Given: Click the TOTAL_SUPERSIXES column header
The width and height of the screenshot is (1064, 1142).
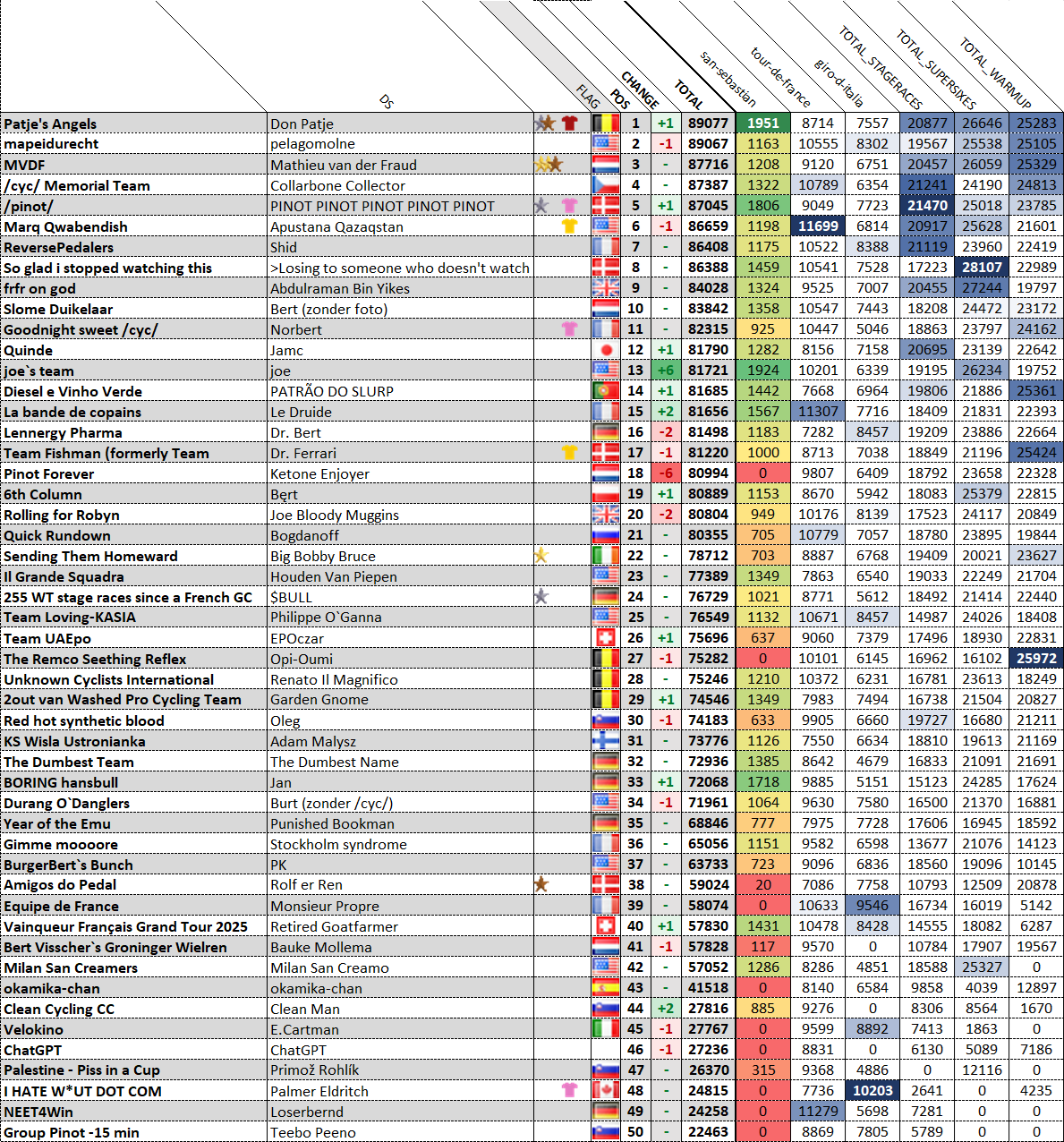Looking at the screenshot, I should tap(935, 70).
